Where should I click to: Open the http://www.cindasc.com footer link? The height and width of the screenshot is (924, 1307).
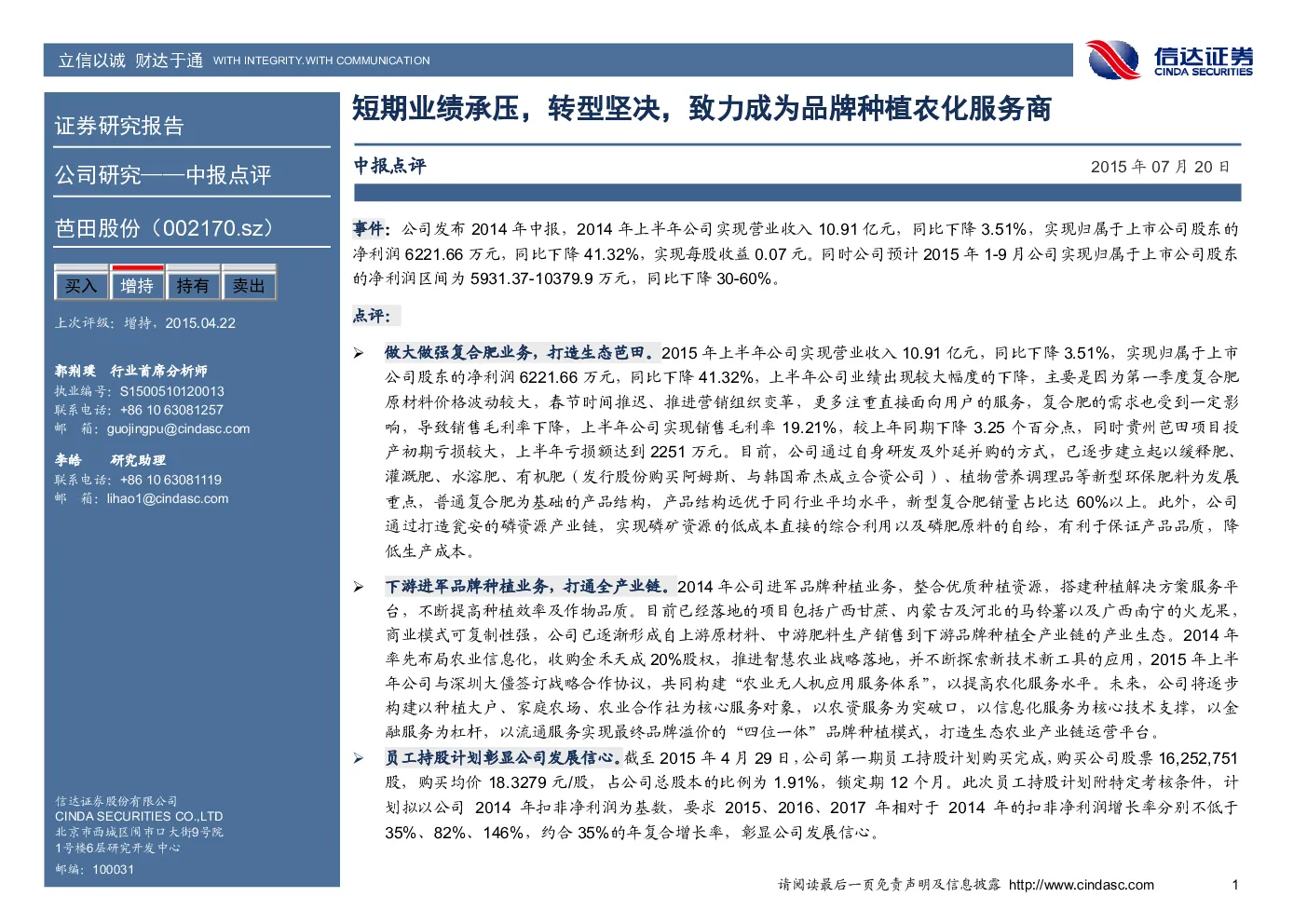coord(1082,885)
